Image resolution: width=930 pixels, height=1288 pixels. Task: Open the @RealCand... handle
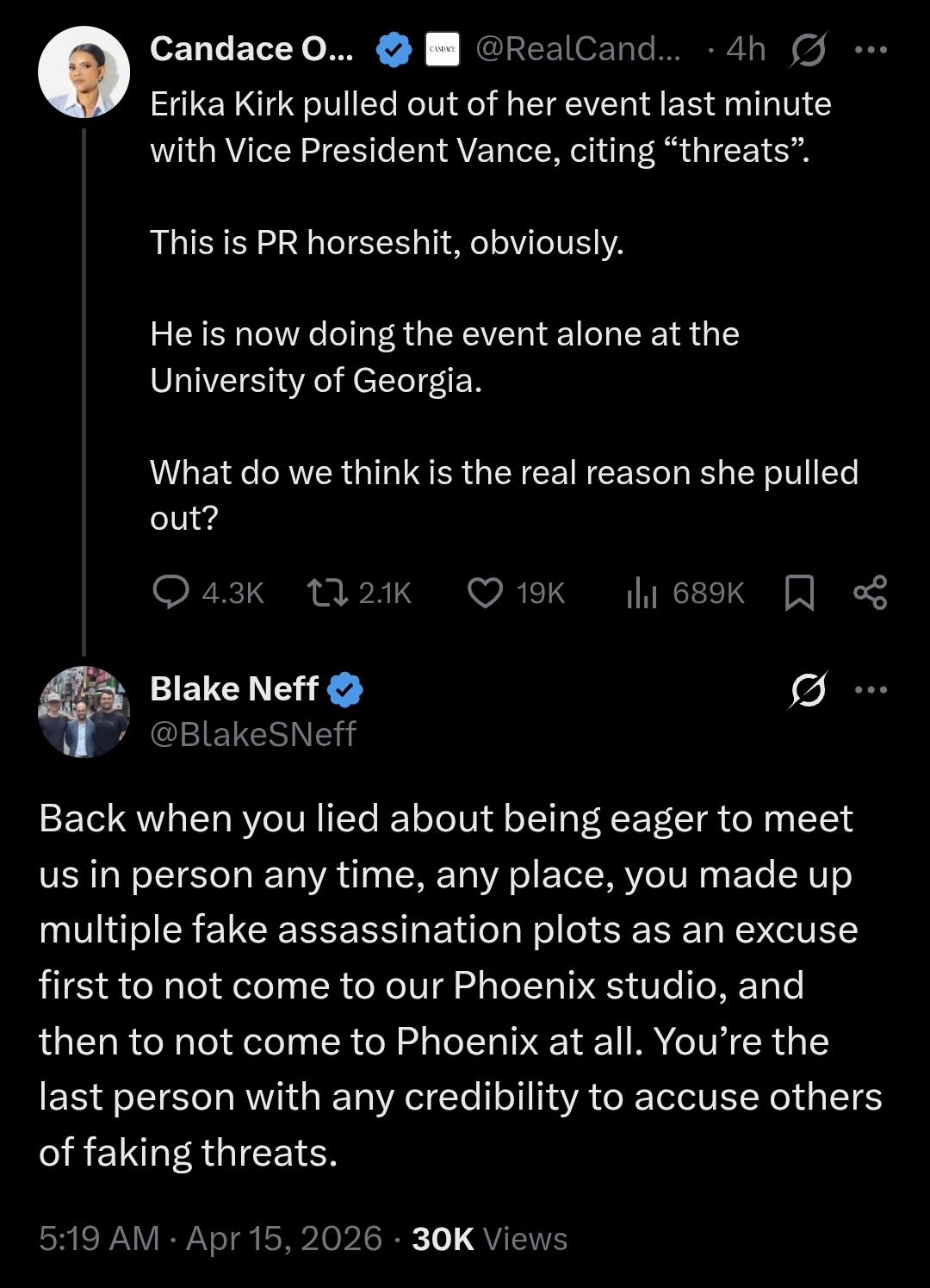tap(578, 50)
